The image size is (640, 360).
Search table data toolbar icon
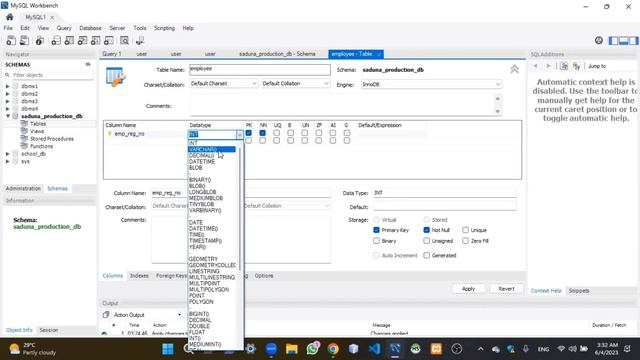pos(124,40)
